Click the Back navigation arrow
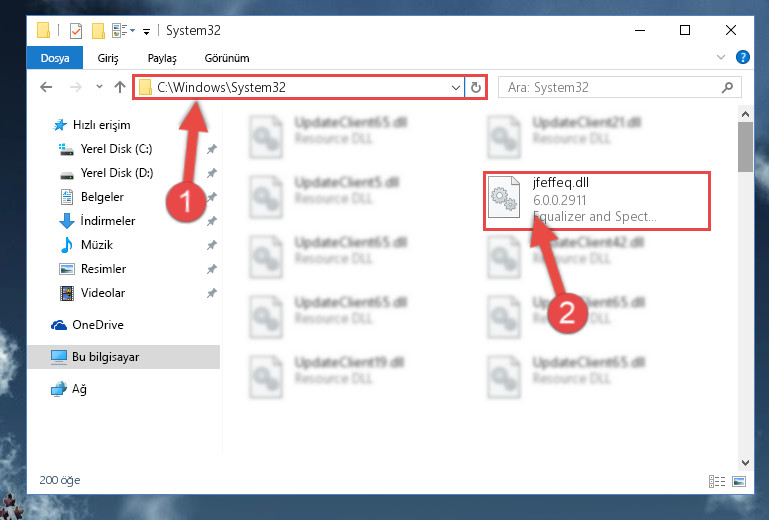The width and height of the screenshot is (769, 520). click(46, 87)
